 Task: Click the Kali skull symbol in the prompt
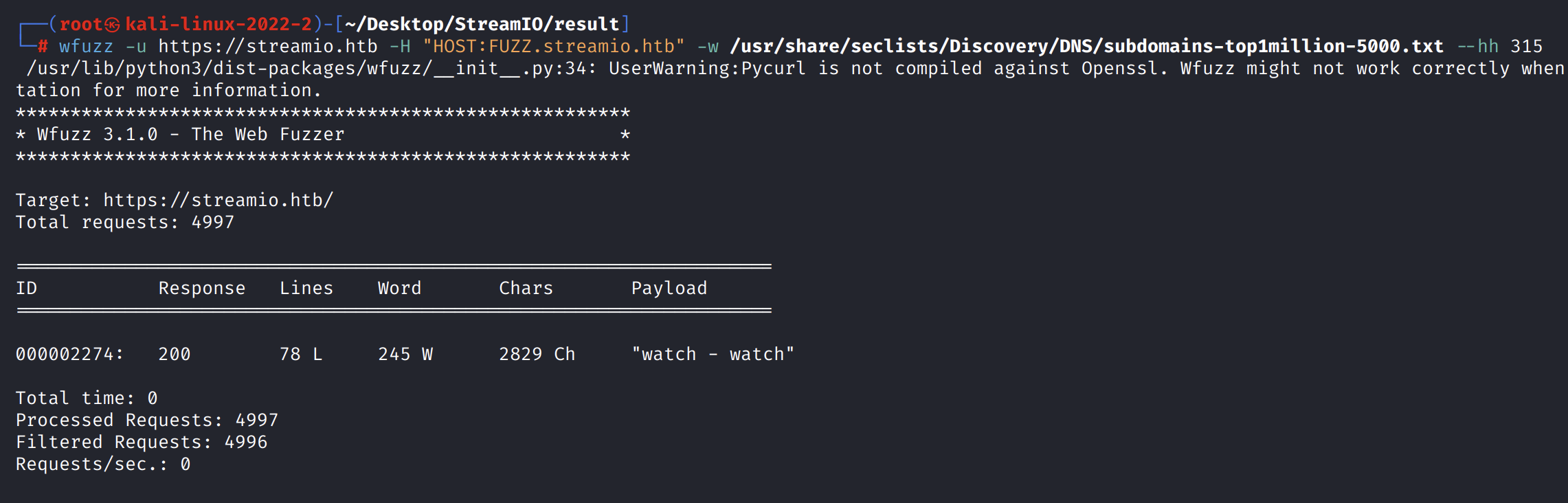113,25
